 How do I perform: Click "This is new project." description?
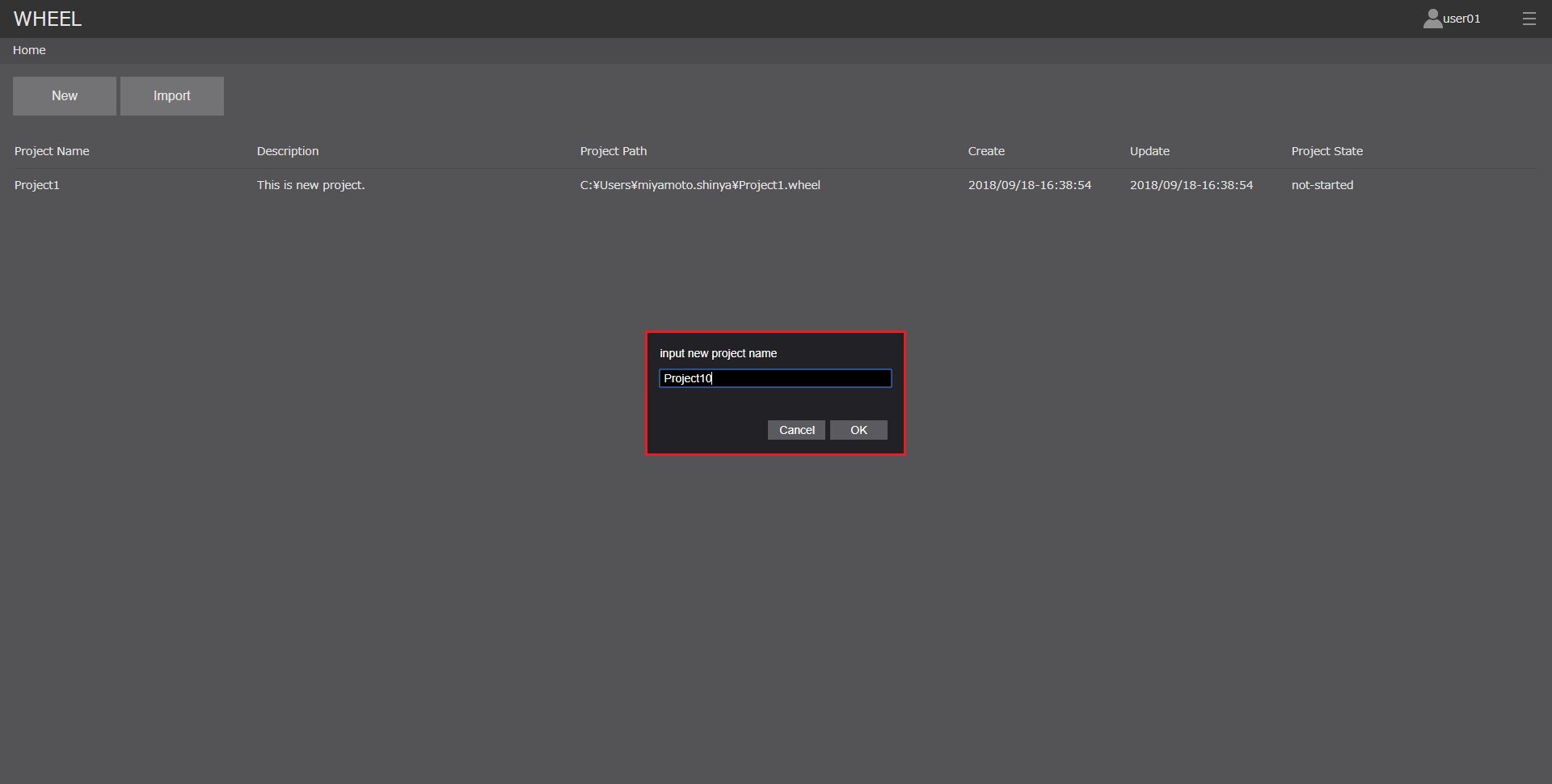311,185
